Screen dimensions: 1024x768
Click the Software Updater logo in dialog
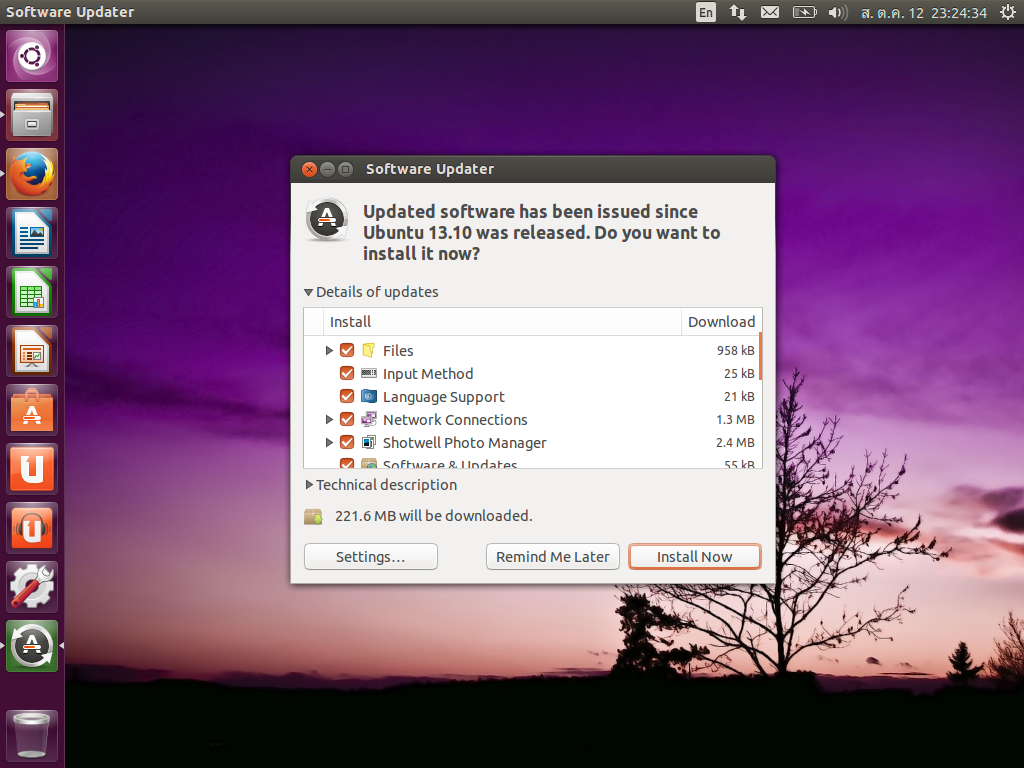pos(327,220)
